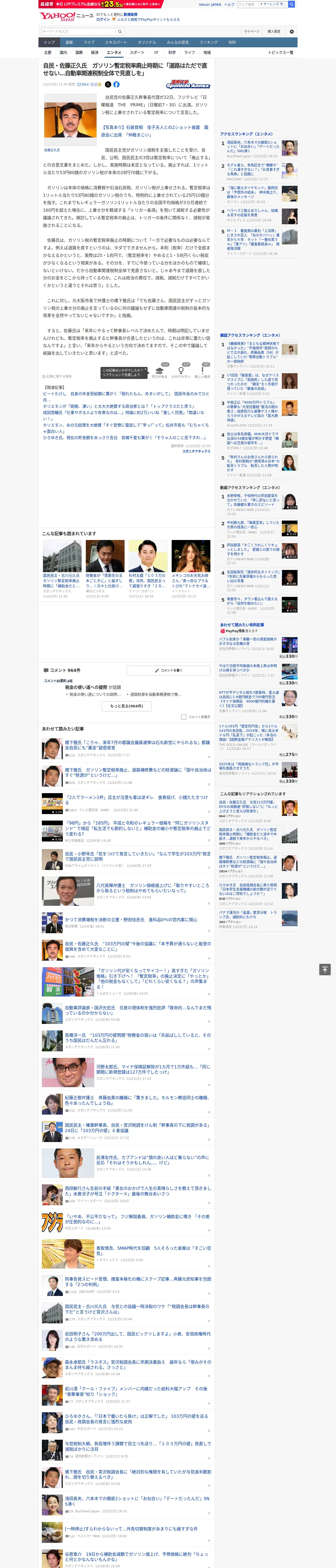Screen dimensions: 336x1568
Task: Click the search magnifier button beside keyword field
Action: (x=120, y=32)
